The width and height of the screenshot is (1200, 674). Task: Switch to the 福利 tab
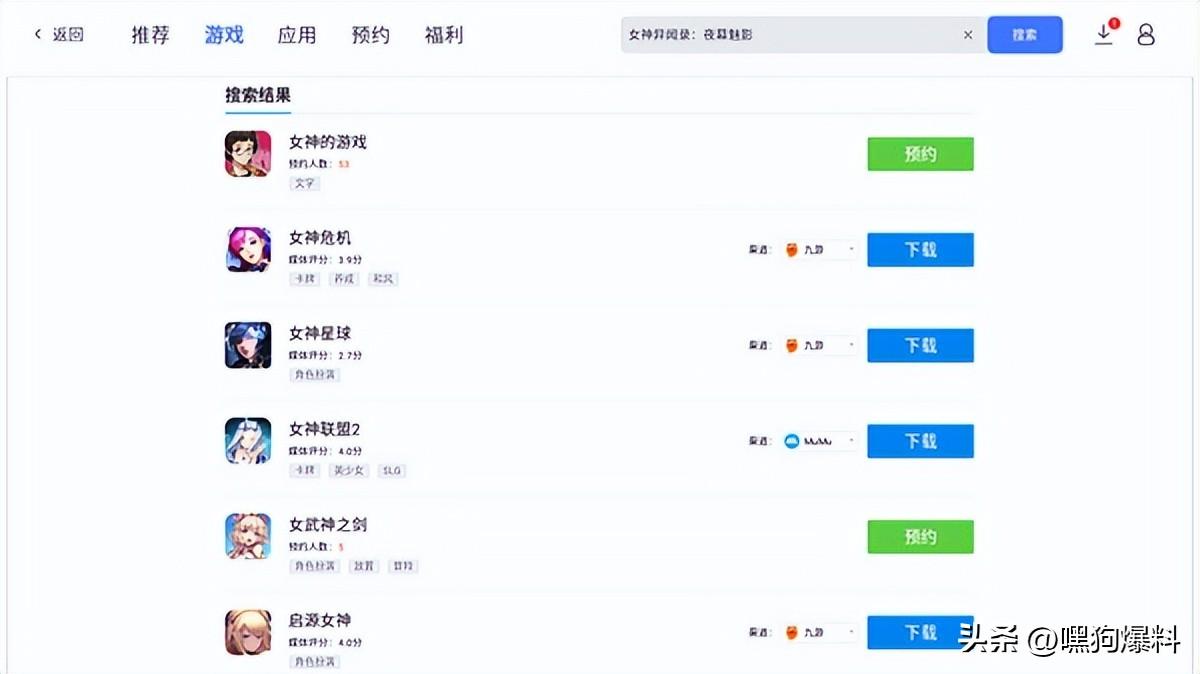(444, 35)
